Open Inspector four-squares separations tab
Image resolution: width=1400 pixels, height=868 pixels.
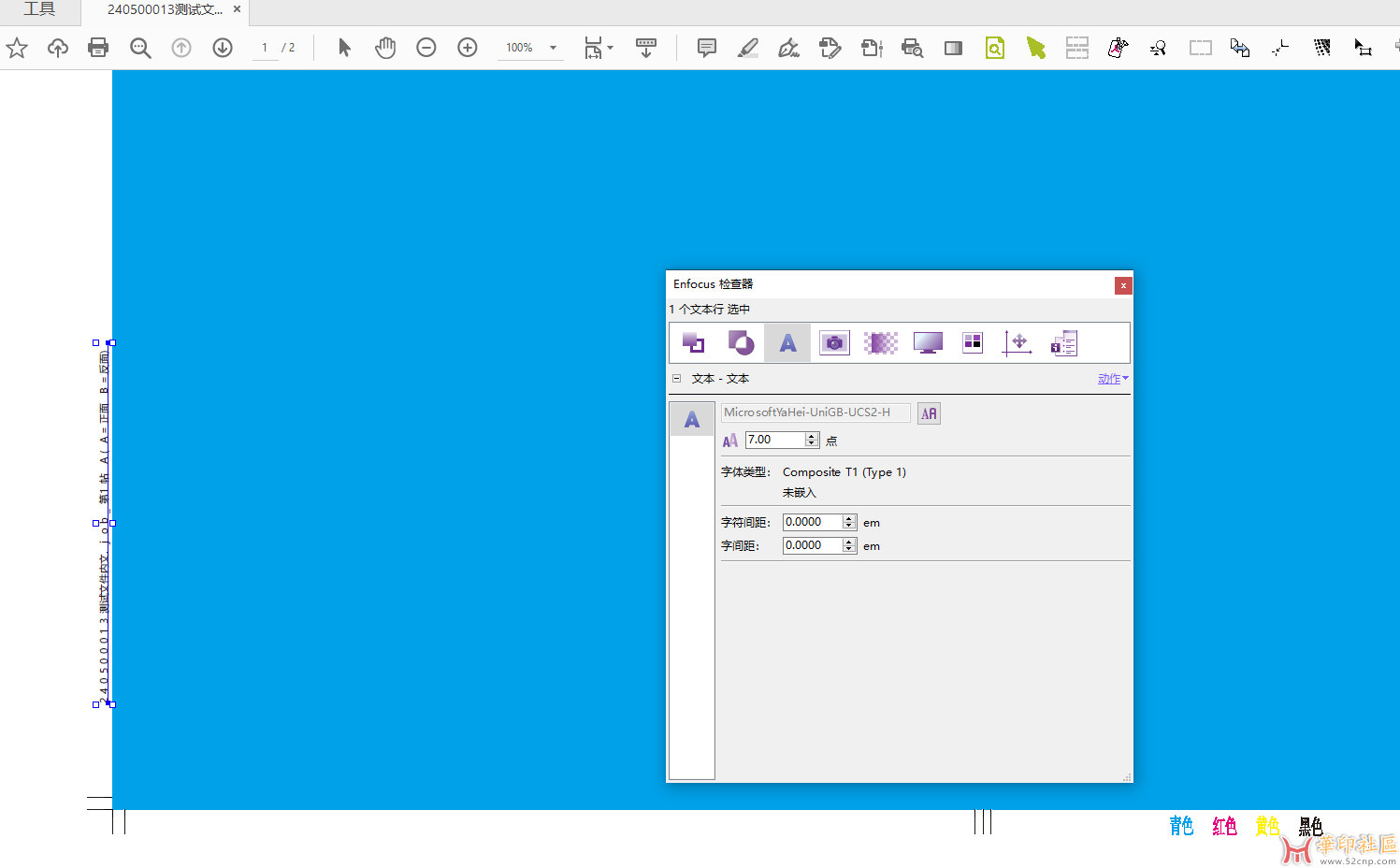[973, 343]
